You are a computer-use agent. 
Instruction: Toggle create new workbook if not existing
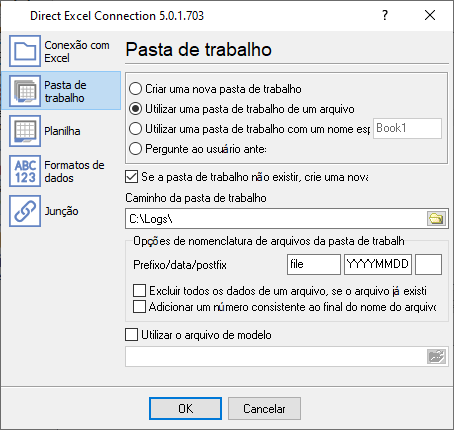(247, 177)
